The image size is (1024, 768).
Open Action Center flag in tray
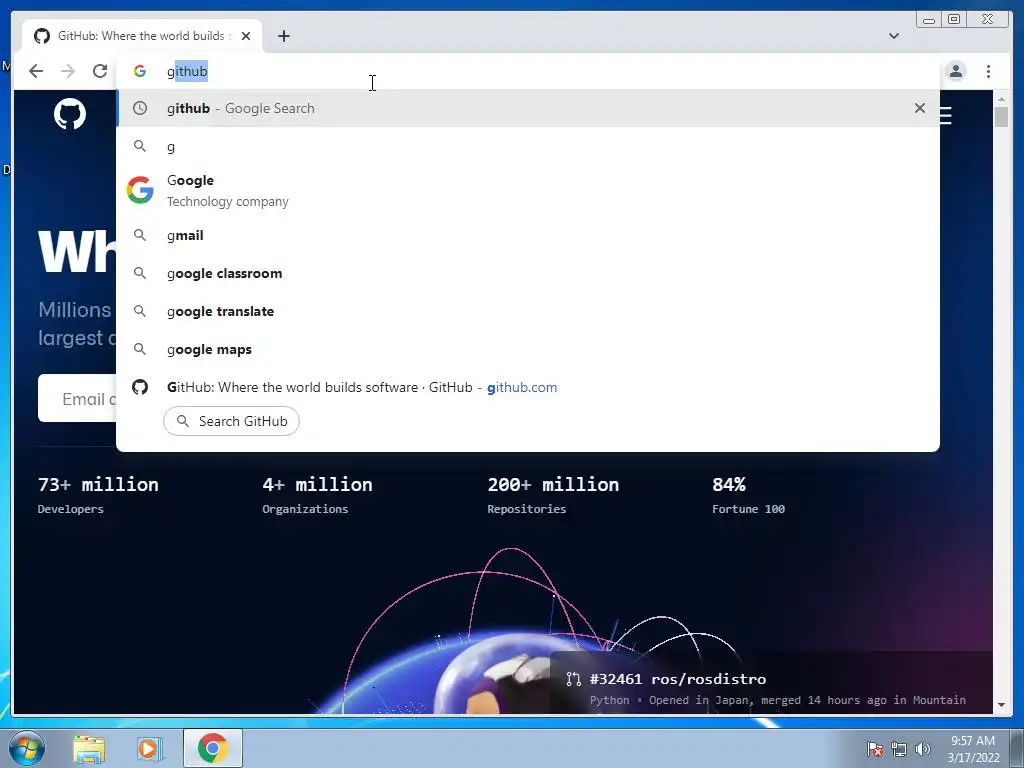[875, 749]
